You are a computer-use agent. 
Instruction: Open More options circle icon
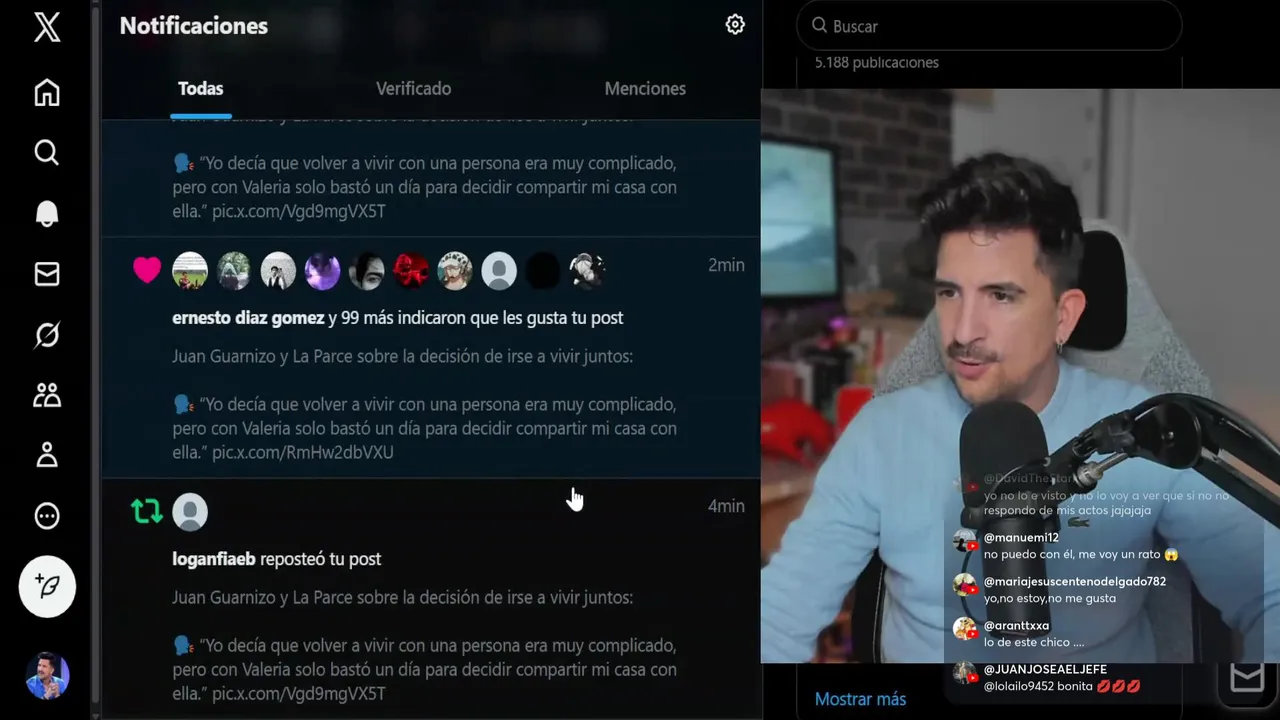(x=47, y=516)
